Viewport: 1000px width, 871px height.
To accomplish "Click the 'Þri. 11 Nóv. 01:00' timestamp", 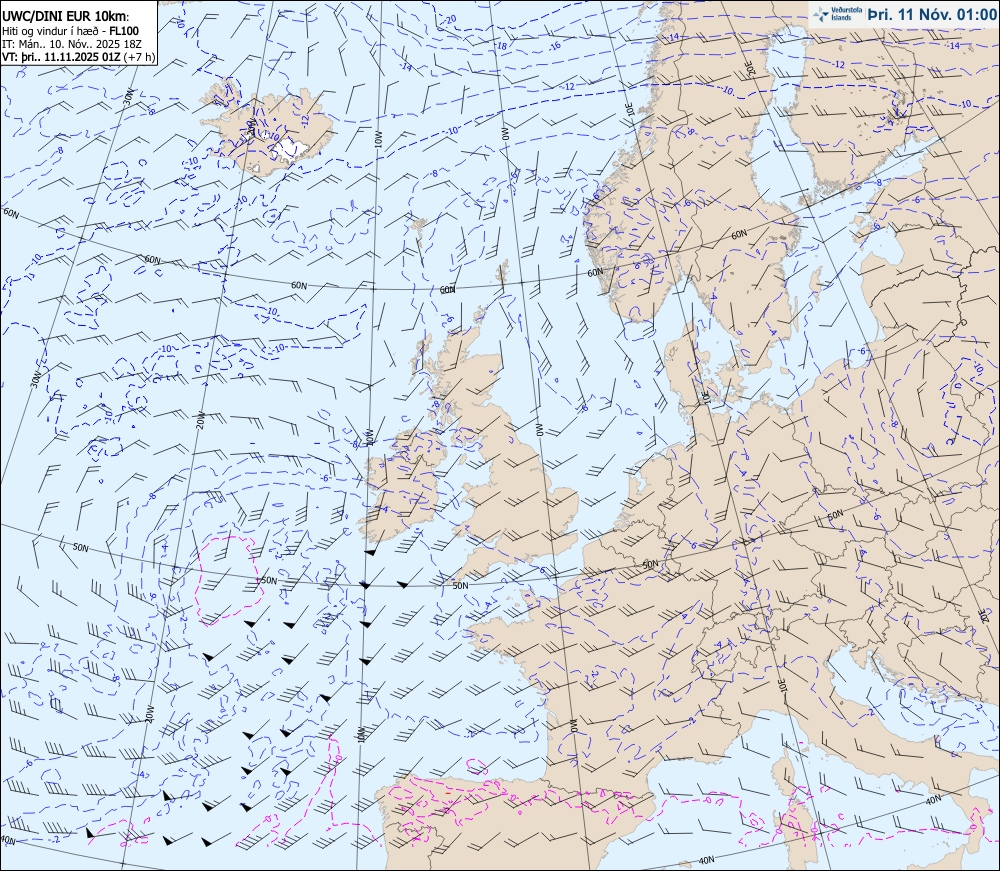I will point(932,14).
